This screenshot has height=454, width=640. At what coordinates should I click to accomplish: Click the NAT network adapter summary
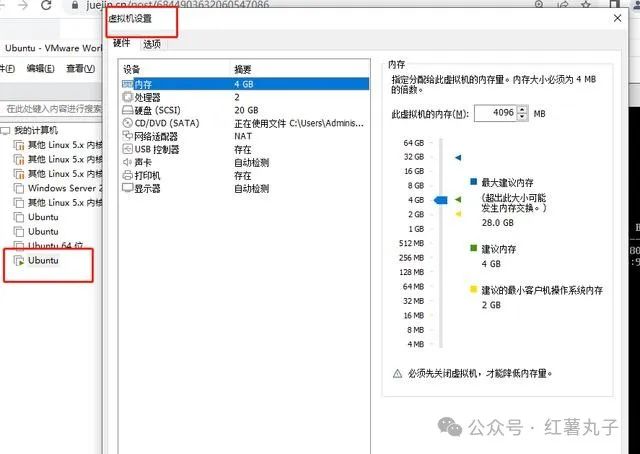[243, 136]
